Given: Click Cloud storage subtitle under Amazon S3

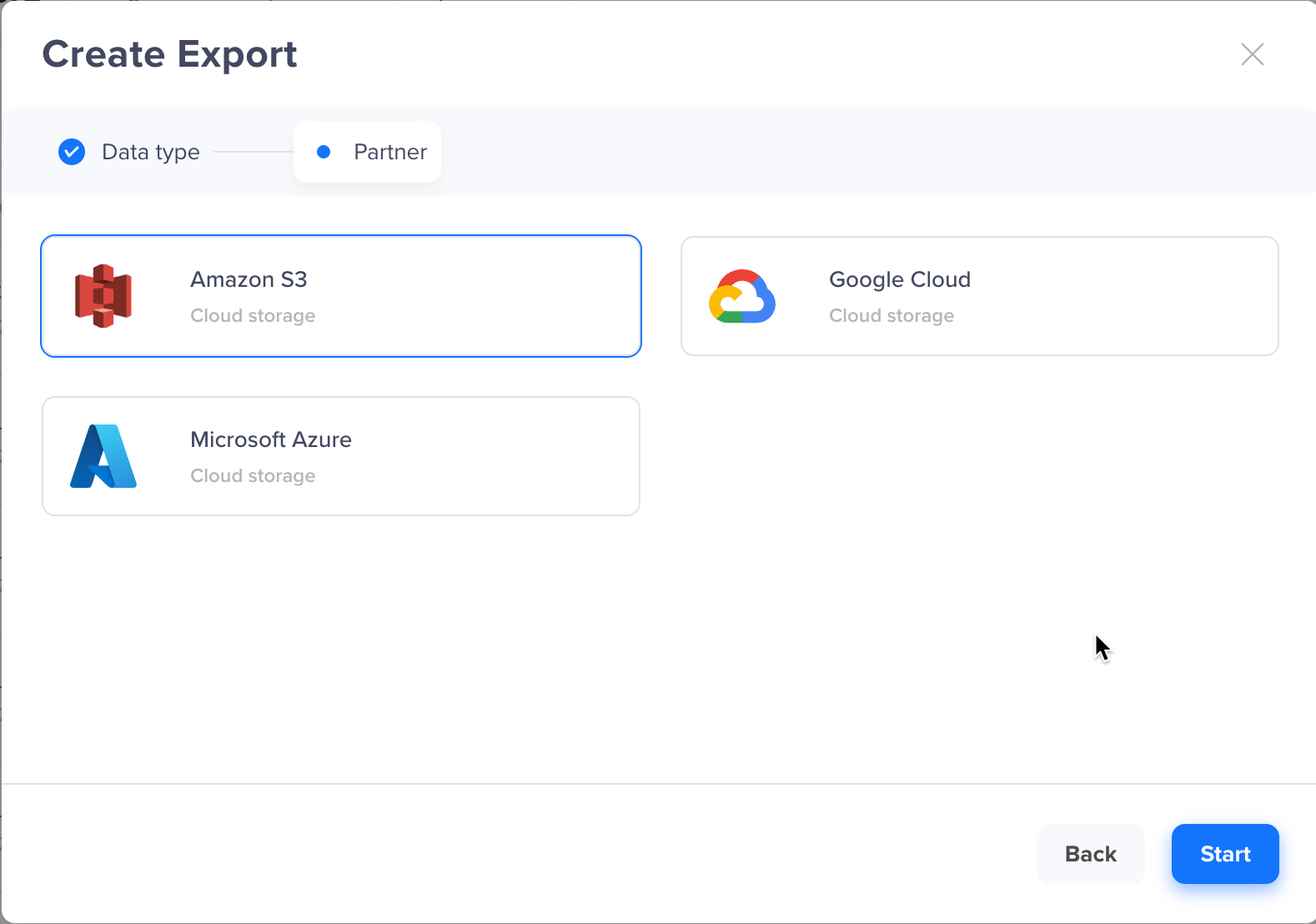Looking at the screenshot, I should 253,316.
